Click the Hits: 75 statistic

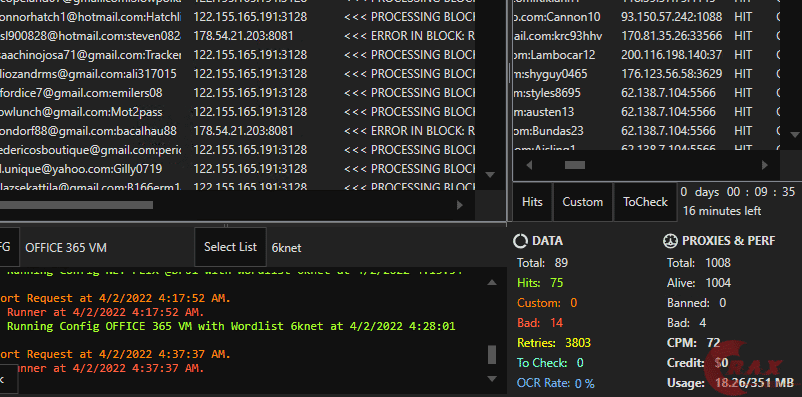click(540, 283)
